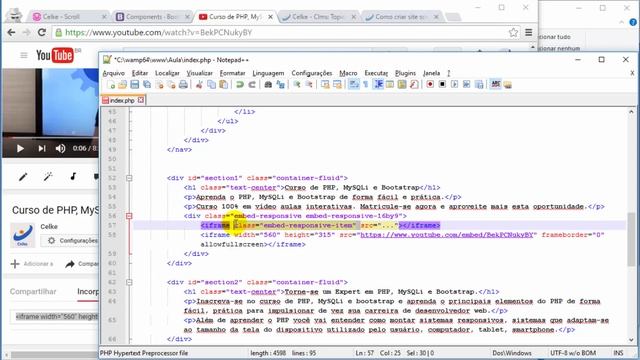This screenshot has width=640, height=360.
Task: Click the YouTube logo
Action: [56, 55]
